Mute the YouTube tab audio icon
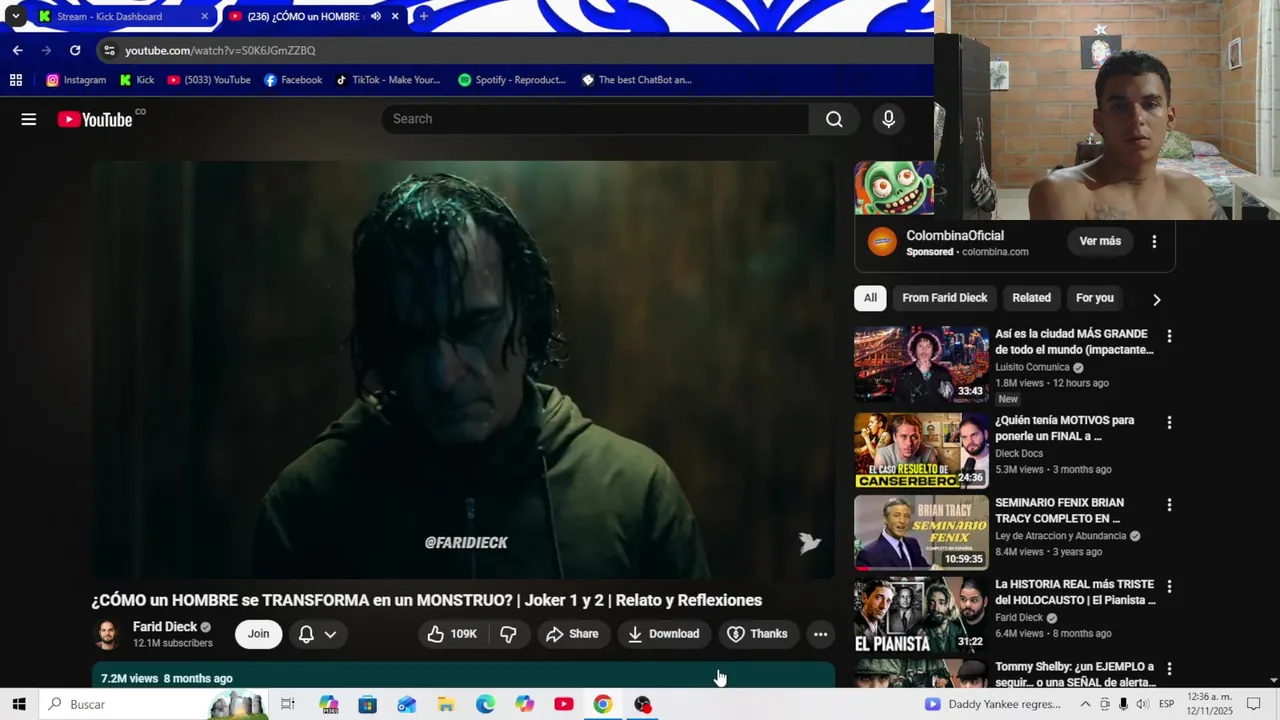1280x720 pixels. (375, 16)
